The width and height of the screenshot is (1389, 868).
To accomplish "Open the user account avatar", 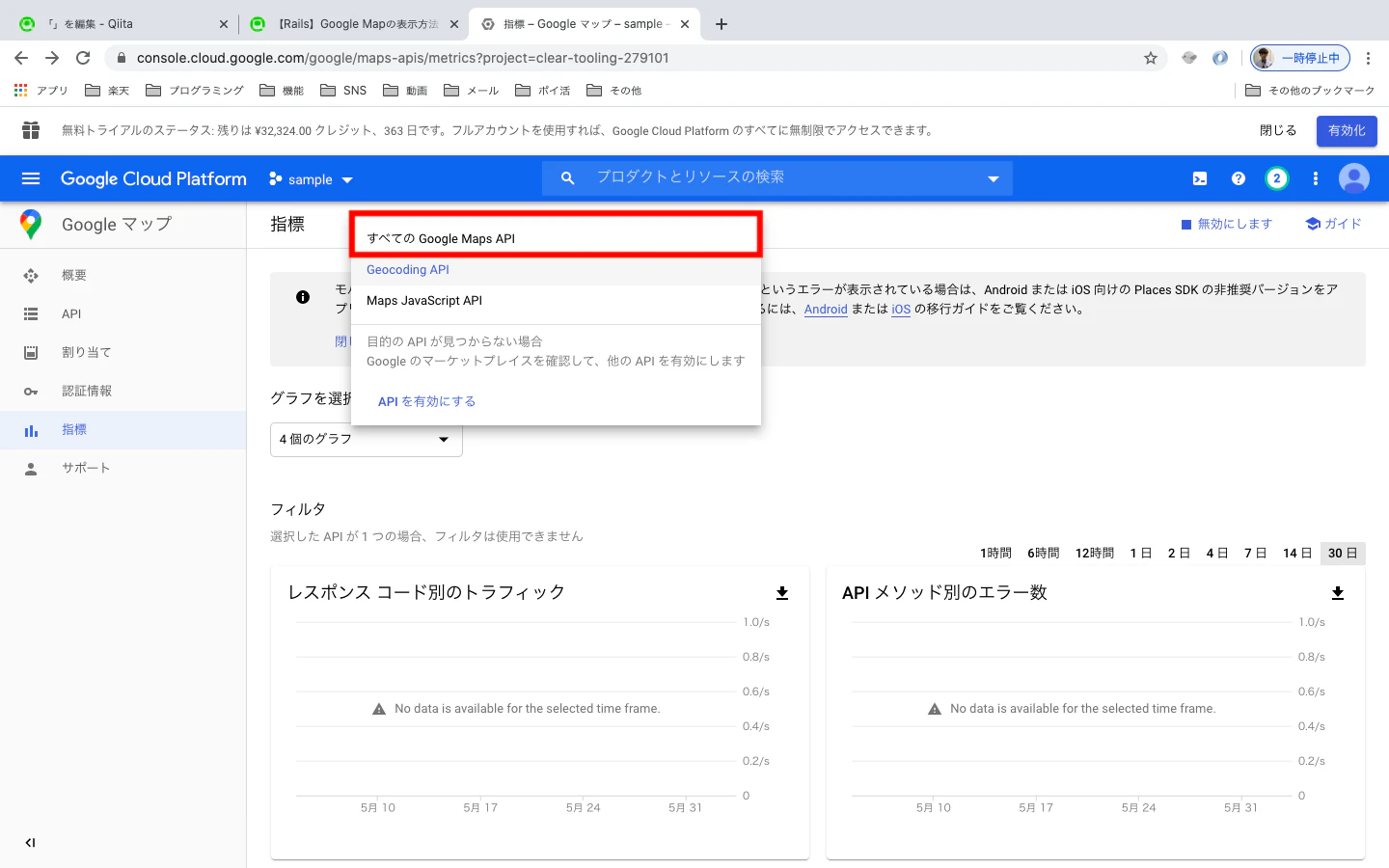I will point(1354,178).
